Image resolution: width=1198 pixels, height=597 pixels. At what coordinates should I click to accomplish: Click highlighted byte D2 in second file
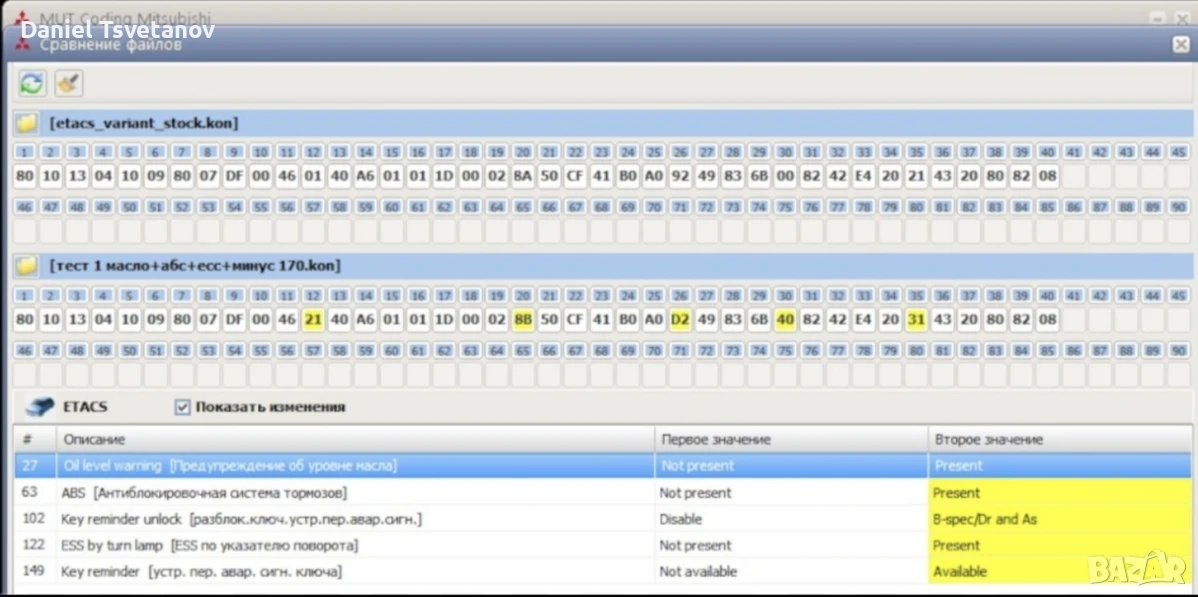tap(680, 320)
